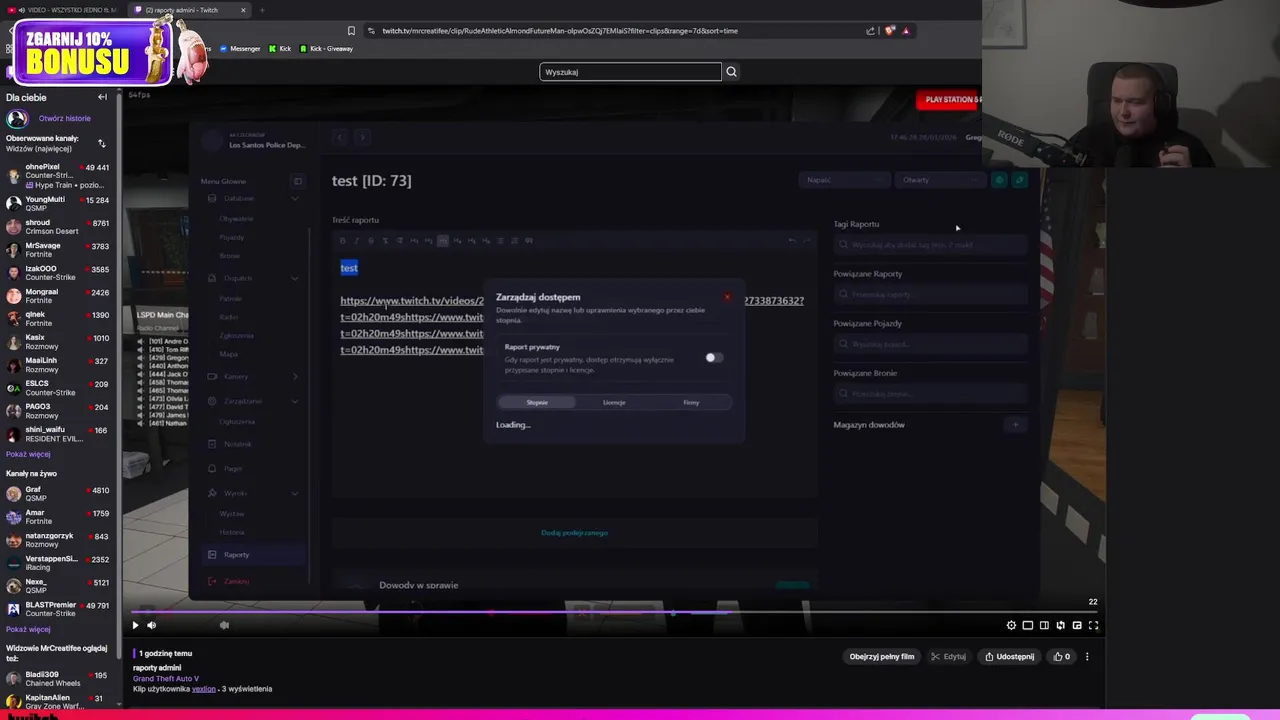1280x720 pixels.
Task: Click the first green icon beside Otwarty
Action: [998, 180]
